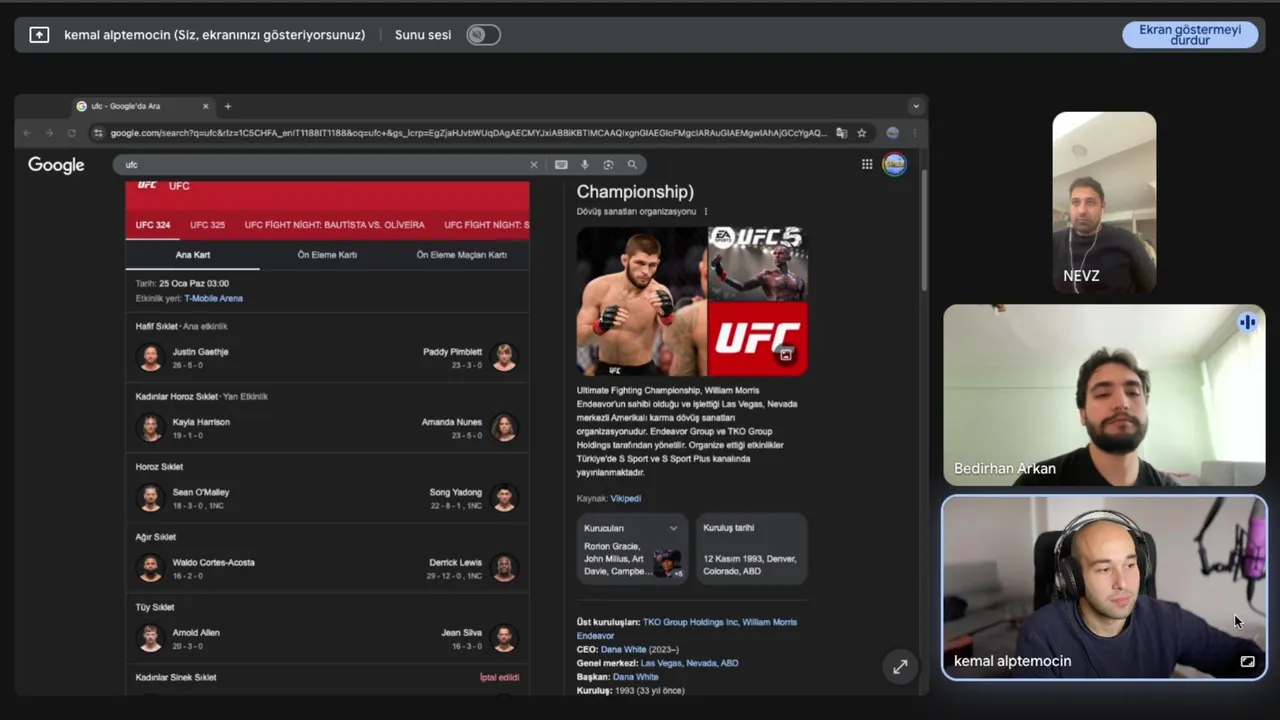Select the UFC 324 tab
Image resolution: width=1280 pixels, height=720 pixels.
tap(153, 225)
